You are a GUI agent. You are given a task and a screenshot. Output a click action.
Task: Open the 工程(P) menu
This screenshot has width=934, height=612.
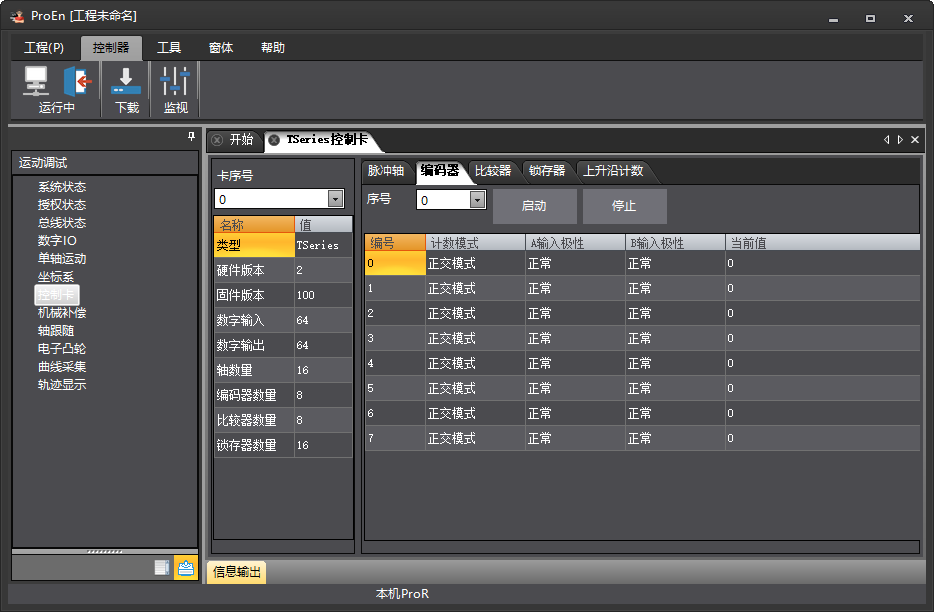tap(44, 48)
